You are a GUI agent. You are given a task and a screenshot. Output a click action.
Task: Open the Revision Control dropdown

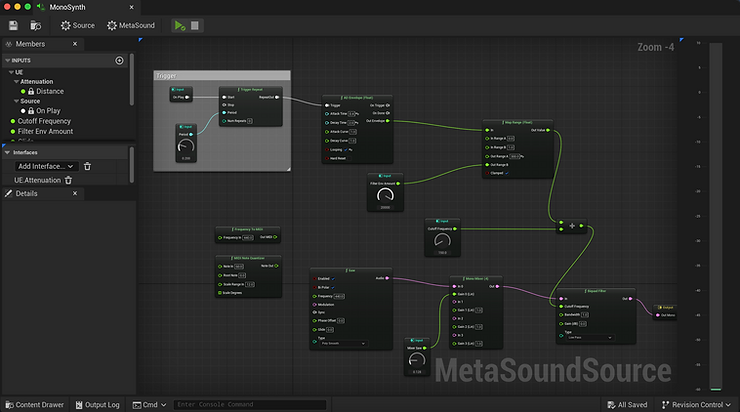[x=697, y=405]
